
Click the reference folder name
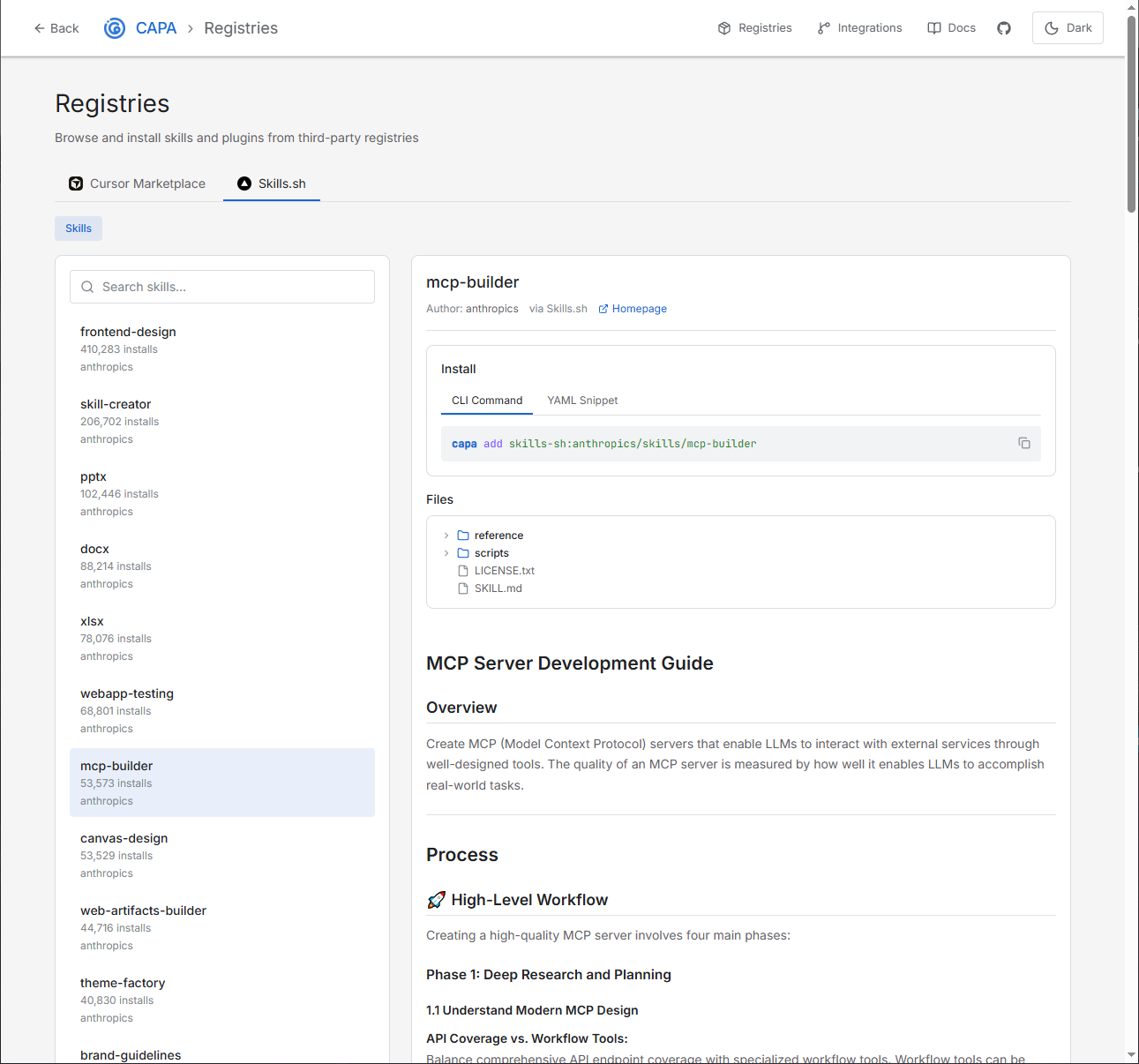point(498,536)
